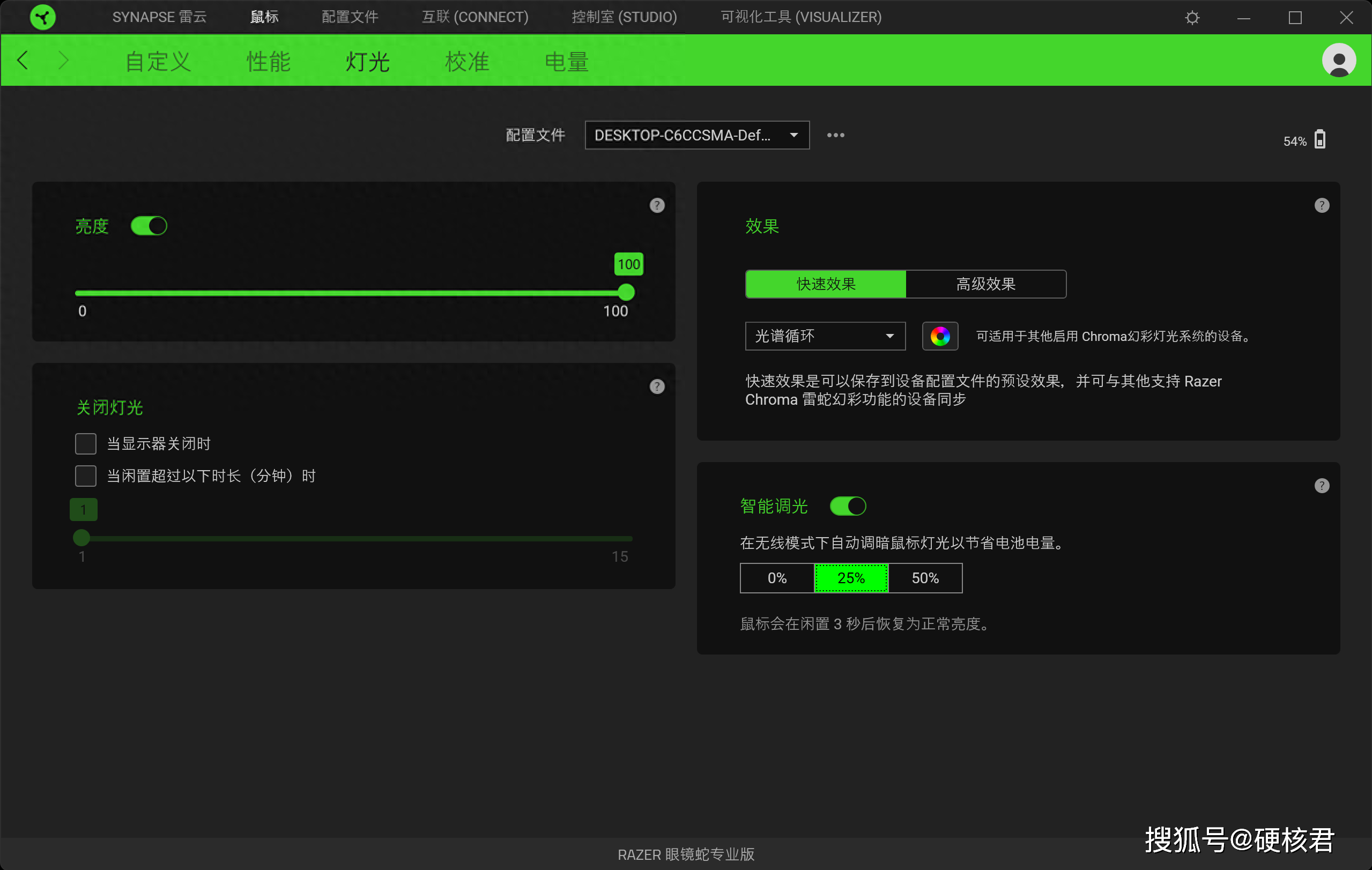Close the Synapse window
The image size is (1372, 870).
(1346, 18)
